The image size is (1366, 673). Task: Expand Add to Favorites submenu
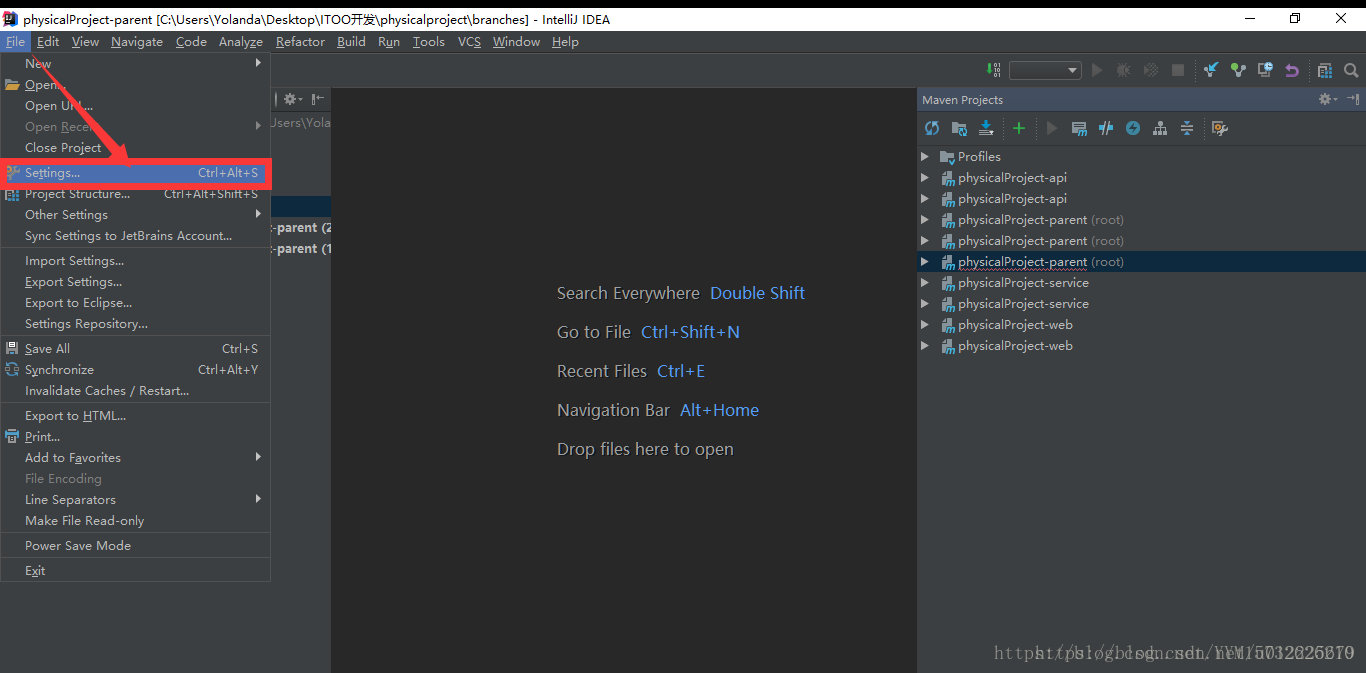pos(136,458)
